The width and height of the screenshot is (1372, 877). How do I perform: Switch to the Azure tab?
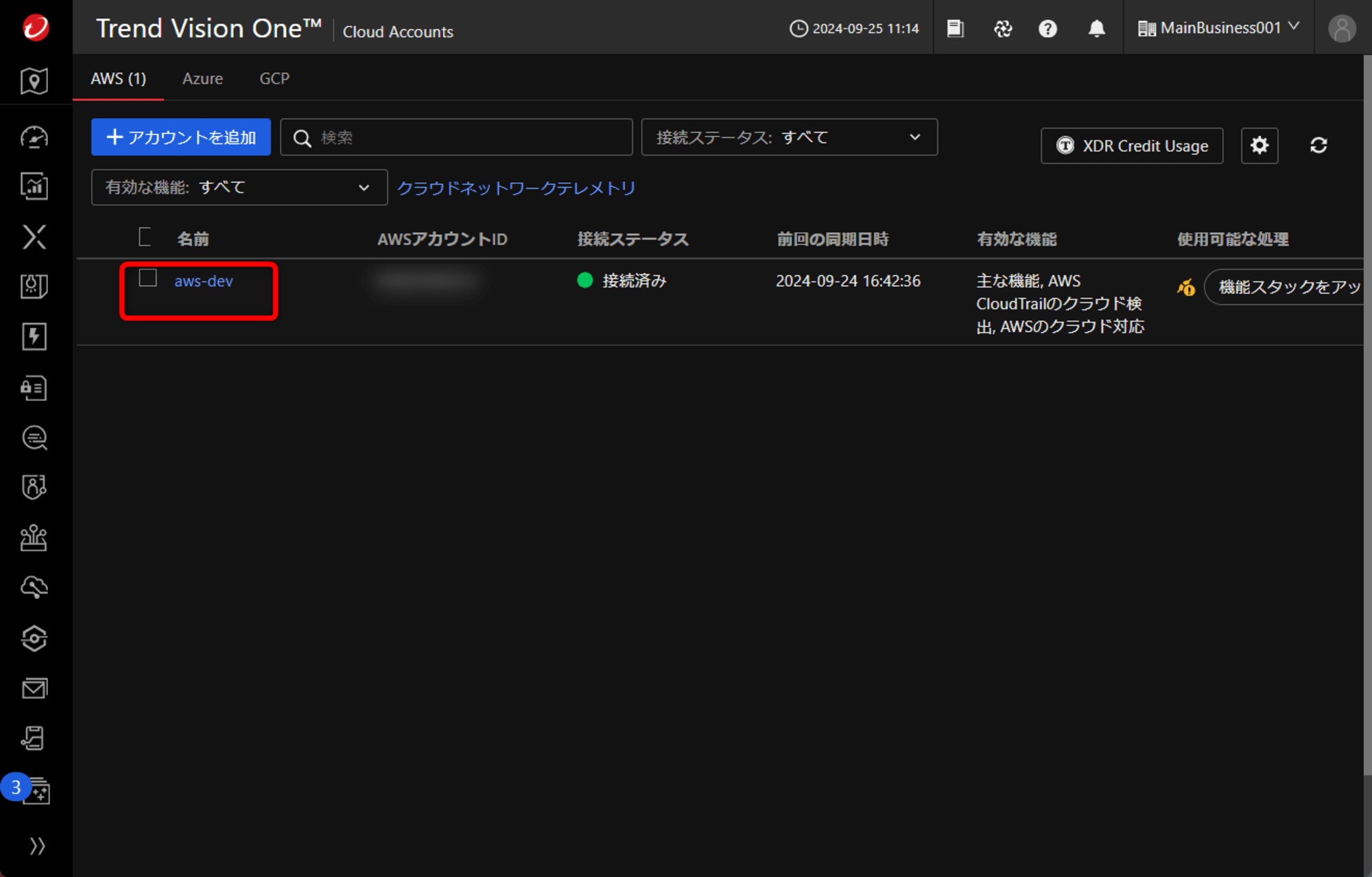click(x=202, y=78)
